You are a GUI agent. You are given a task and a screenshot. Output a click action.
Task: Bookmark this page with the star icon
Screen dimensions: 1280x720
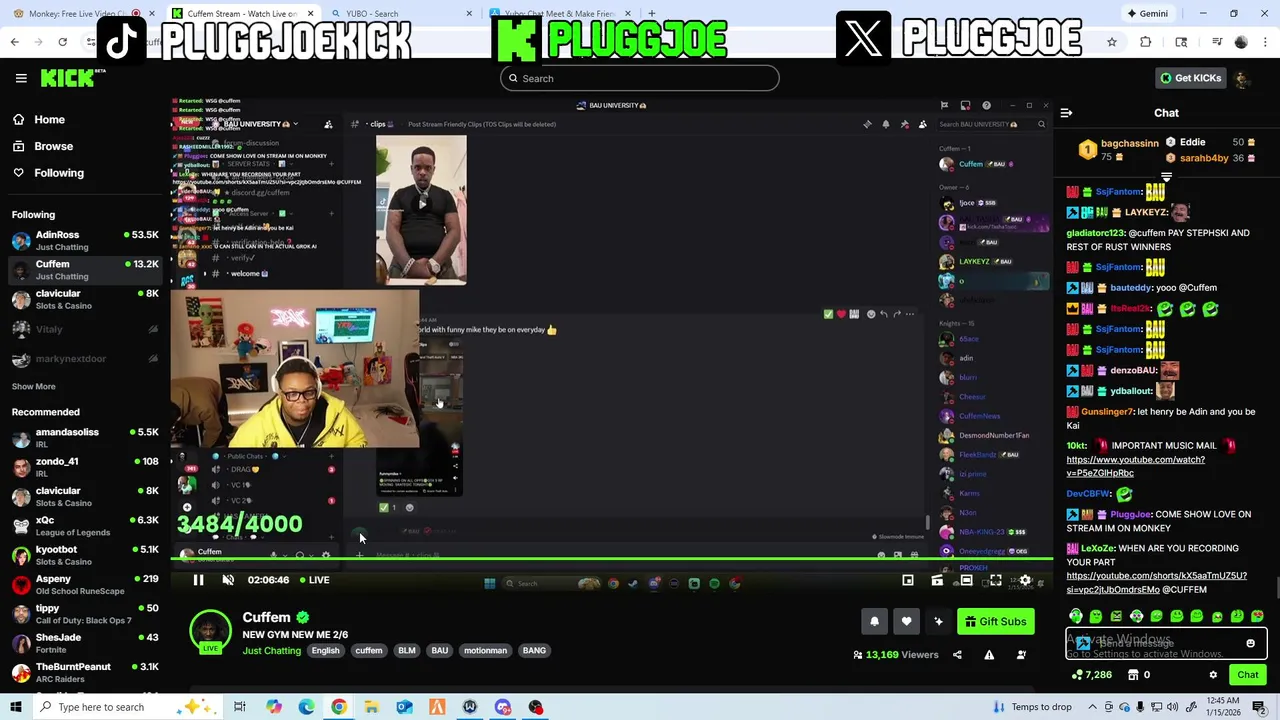tap(1112, 42)
